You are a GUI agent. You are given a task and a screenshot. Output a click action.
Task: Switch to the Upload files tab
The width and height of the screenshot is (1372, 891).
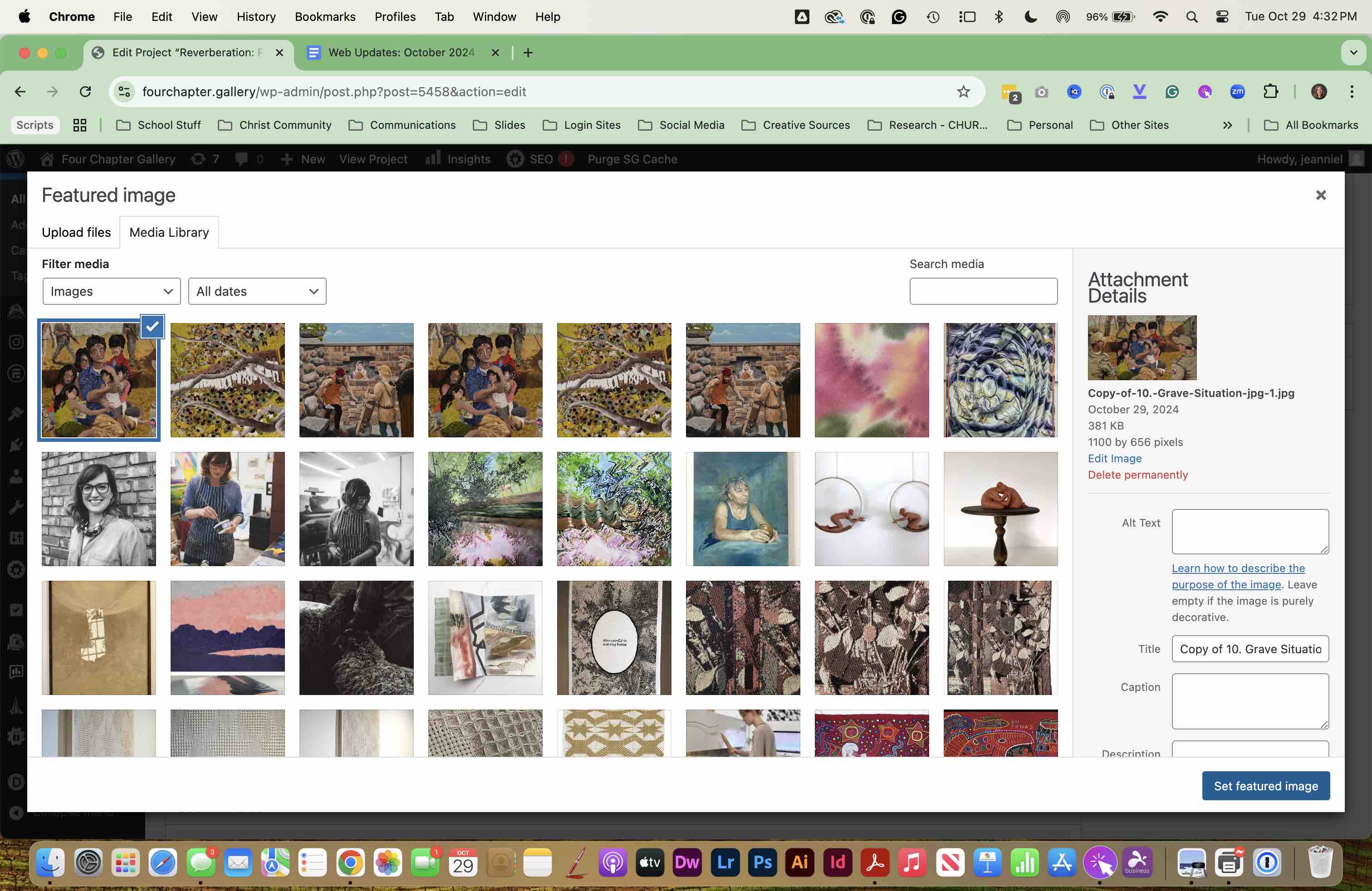[76, 232]
